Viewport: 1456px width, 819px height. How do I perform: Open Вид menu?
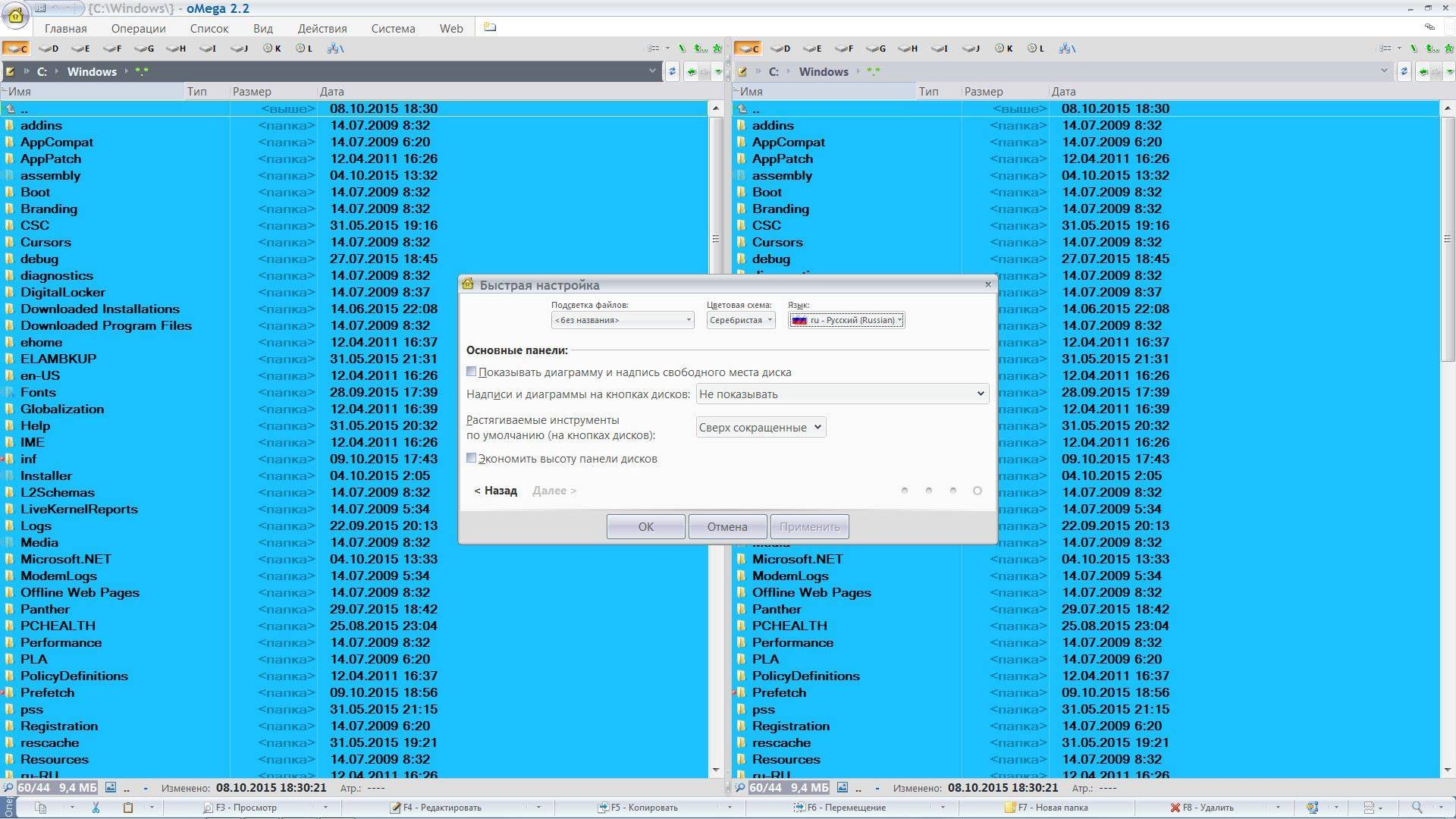pos(263,29)
